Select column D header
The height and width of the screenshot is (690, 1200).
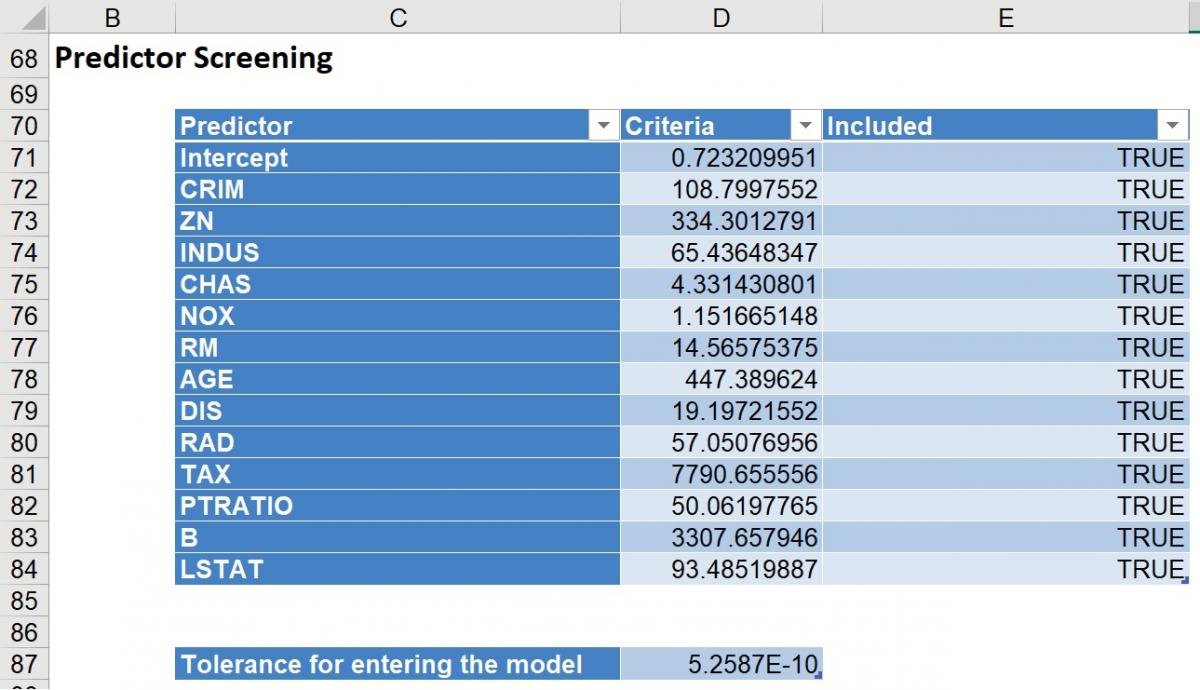tap(720, 18)
